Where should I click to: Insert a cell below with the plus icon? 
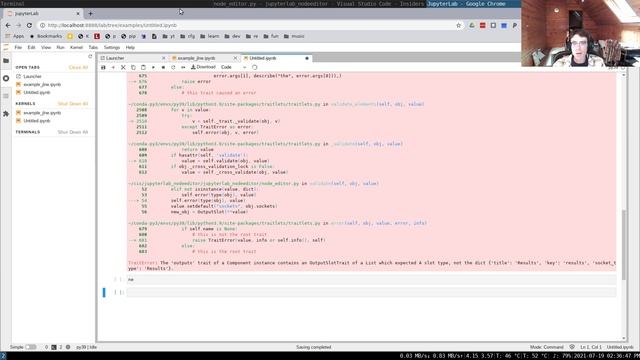click(113, 67)
